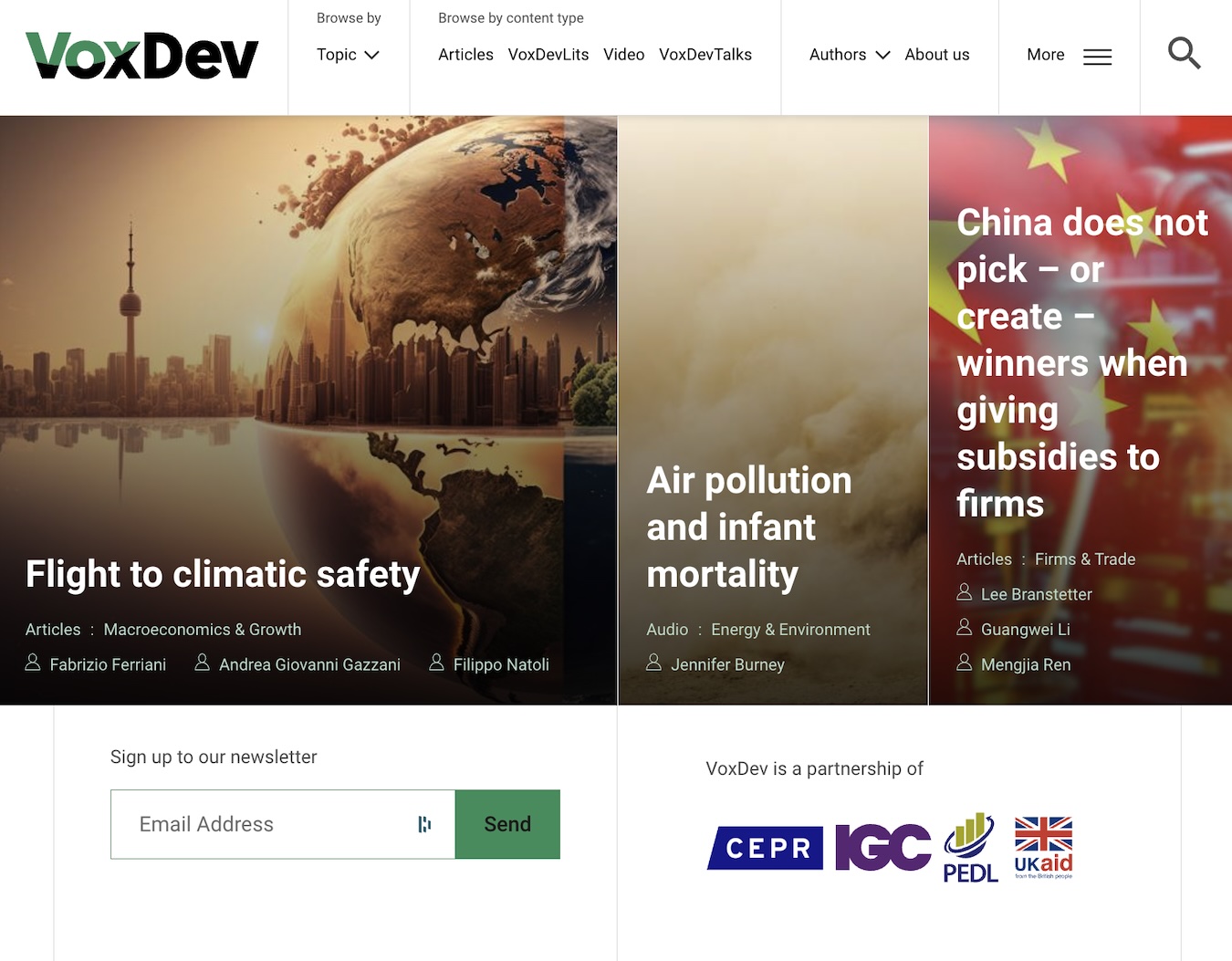Open Flight to climatic safety article
Image resolution: width=1232 pixels, height=961 pixels.
[223, 574]
